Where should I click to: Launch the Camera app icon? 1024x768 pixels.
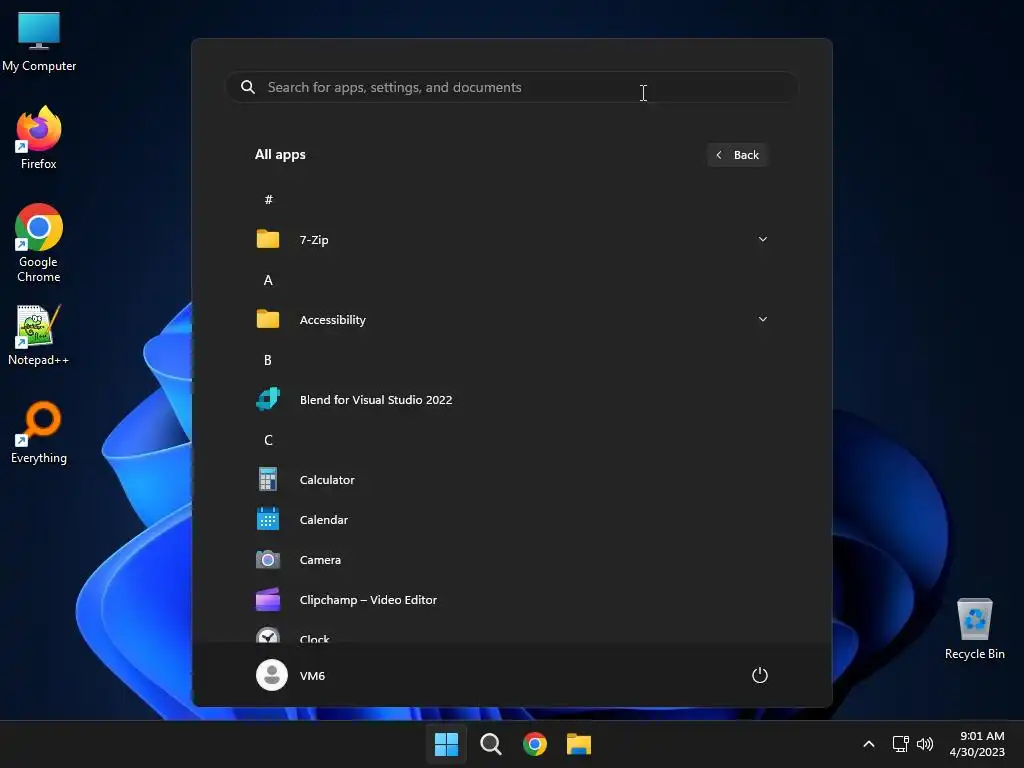click(x=268, y=560)
